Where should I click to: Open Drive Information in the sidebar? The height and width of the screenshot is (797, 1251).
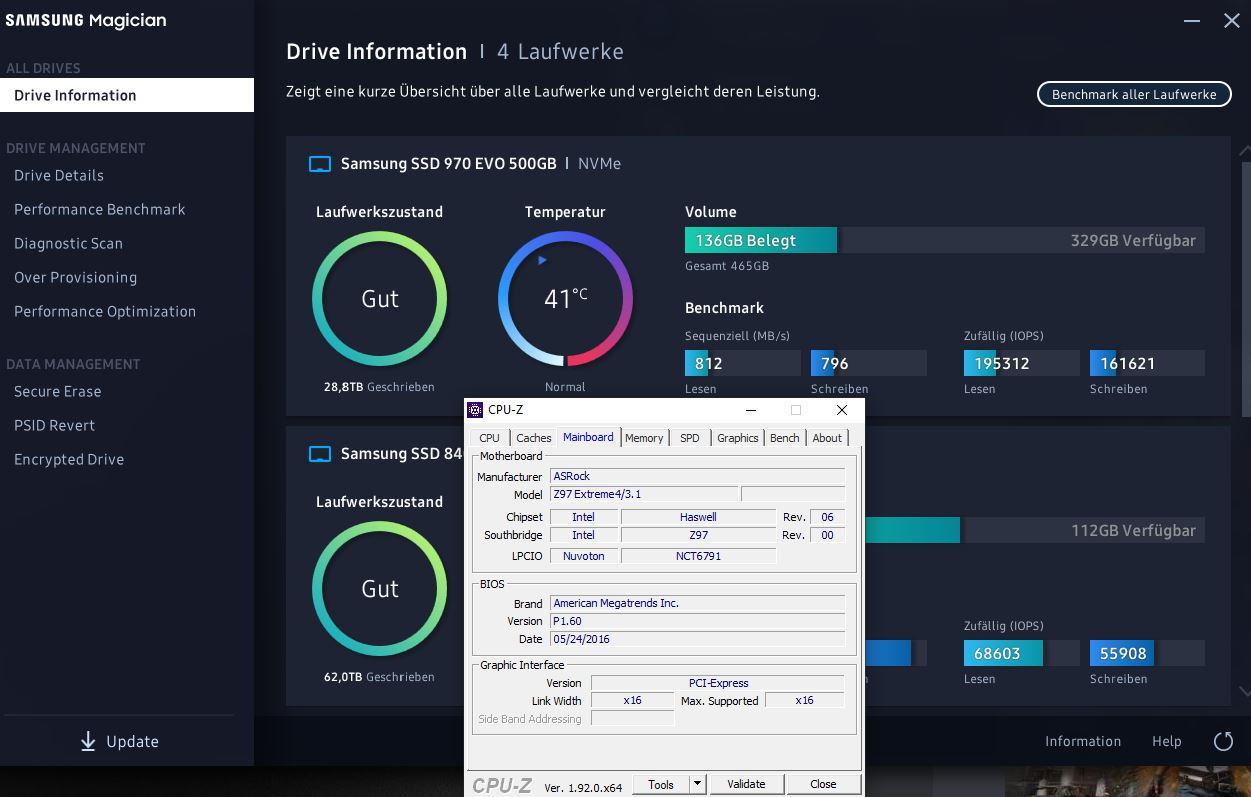[127, 95]
